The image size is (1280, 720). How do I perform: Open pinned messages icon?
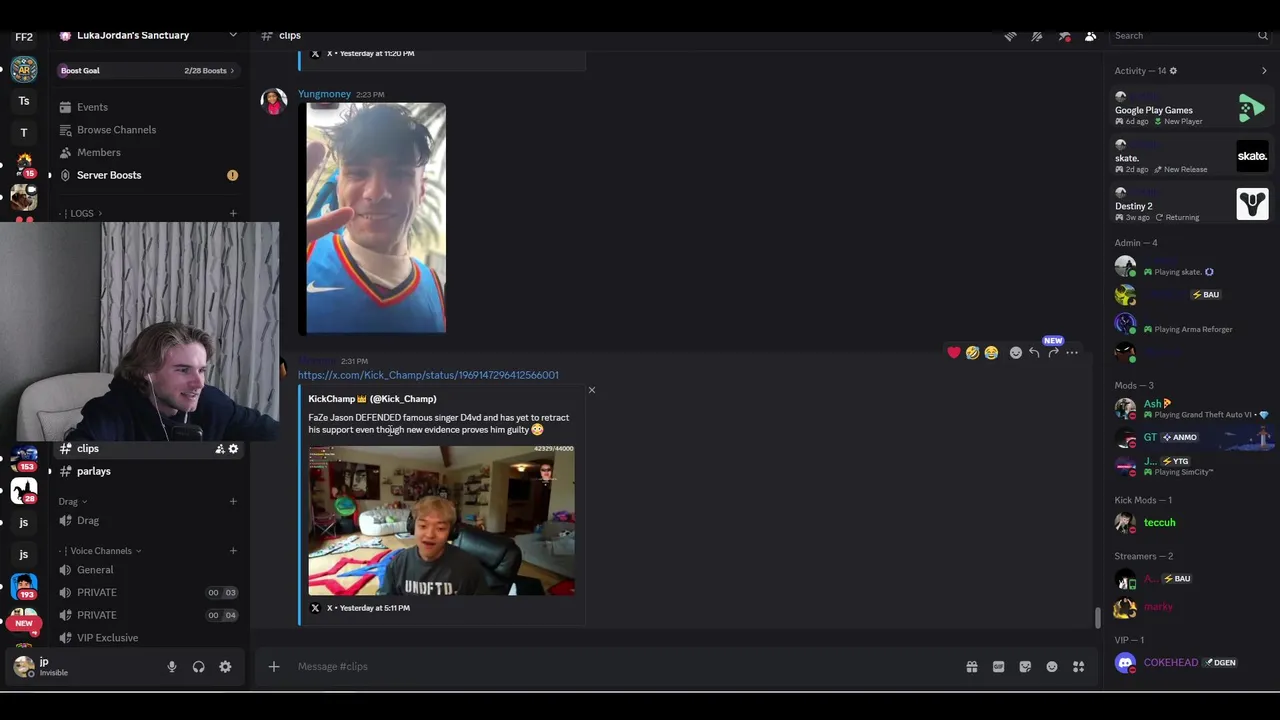(x=1064, y=36)
